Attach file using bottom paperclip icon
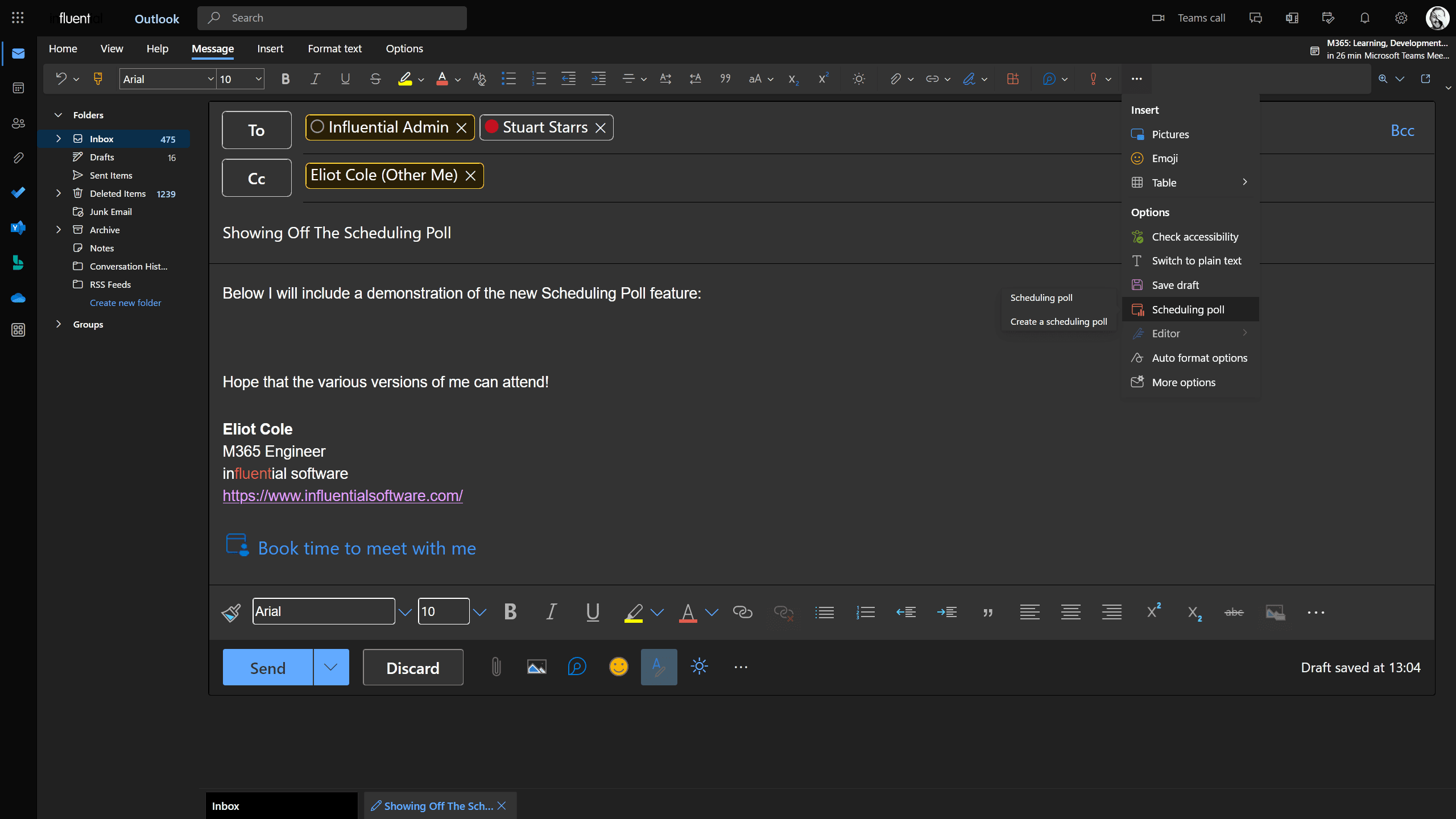This screenshot has width=1456, height=819. point(496,667)
